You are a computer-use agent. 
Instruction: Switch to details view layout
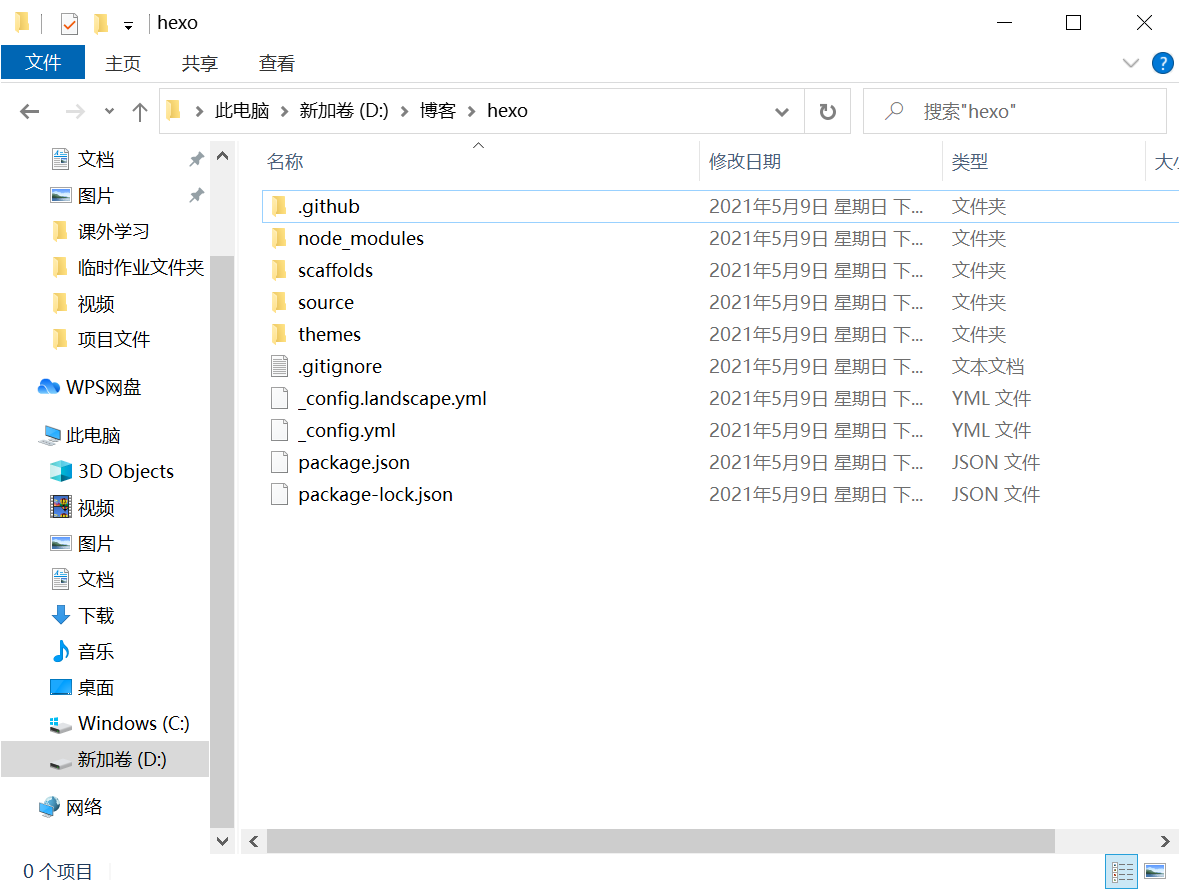coord(1122,871)
